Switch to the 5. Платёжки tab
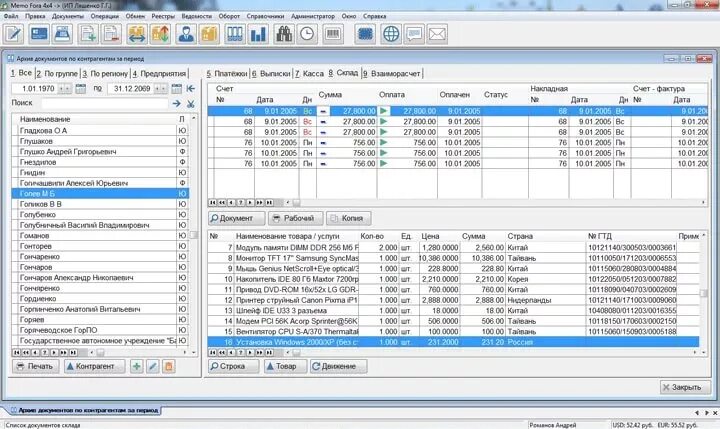Image resolution: width=720 pixels, height=429 pixels. [x=227, y=73]
